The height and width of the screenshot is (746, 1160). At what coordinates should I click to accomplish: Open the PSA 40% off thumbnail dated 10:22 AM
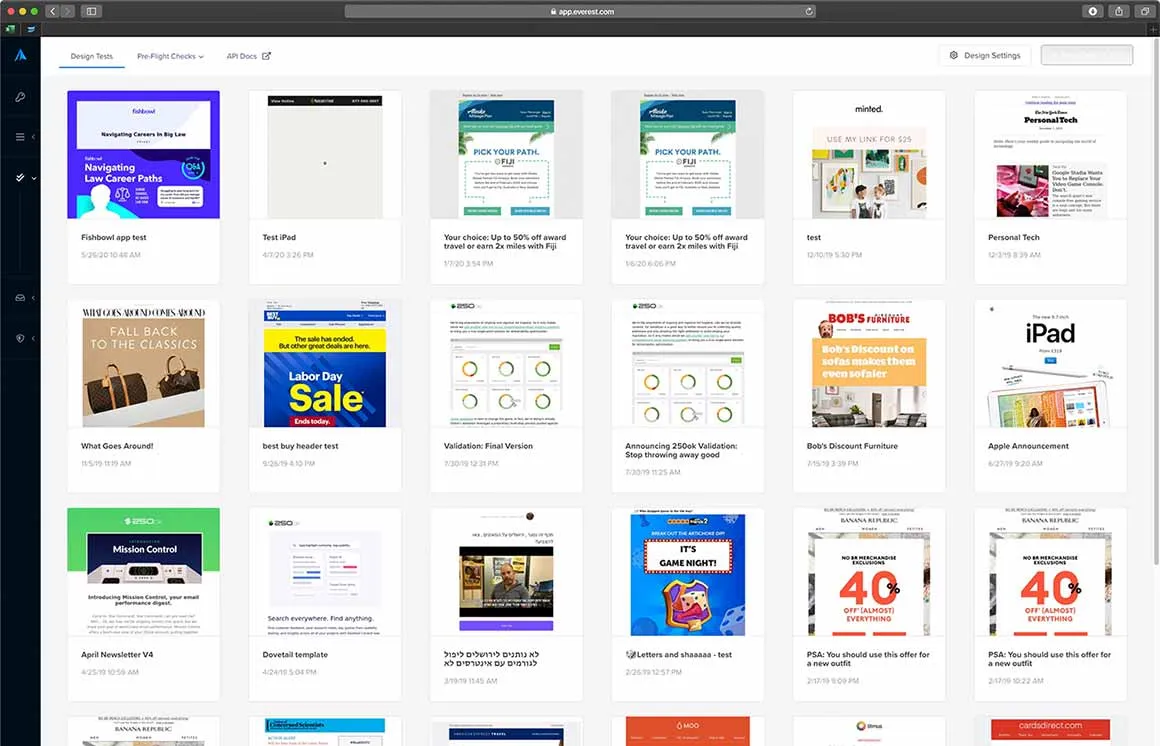(1051, 572)
